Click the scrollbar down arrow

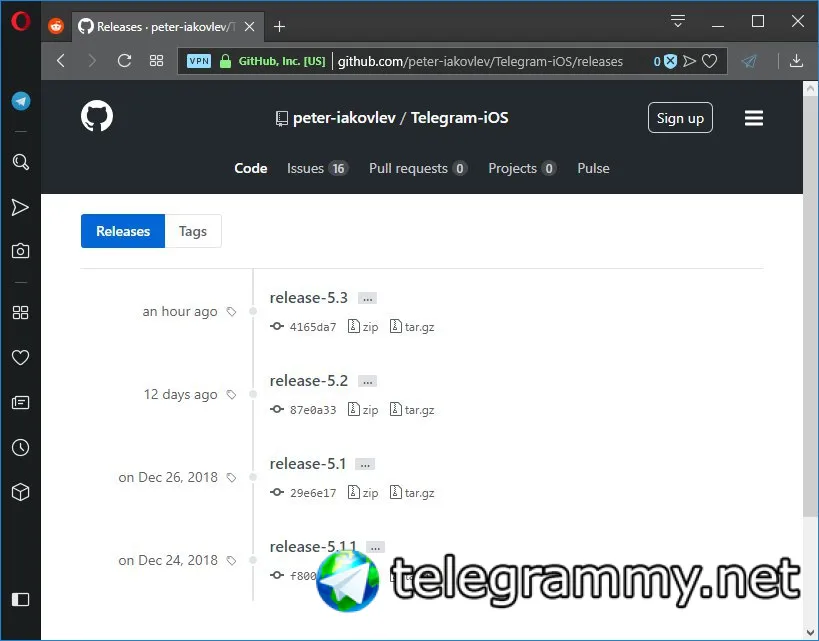[810, 632]
